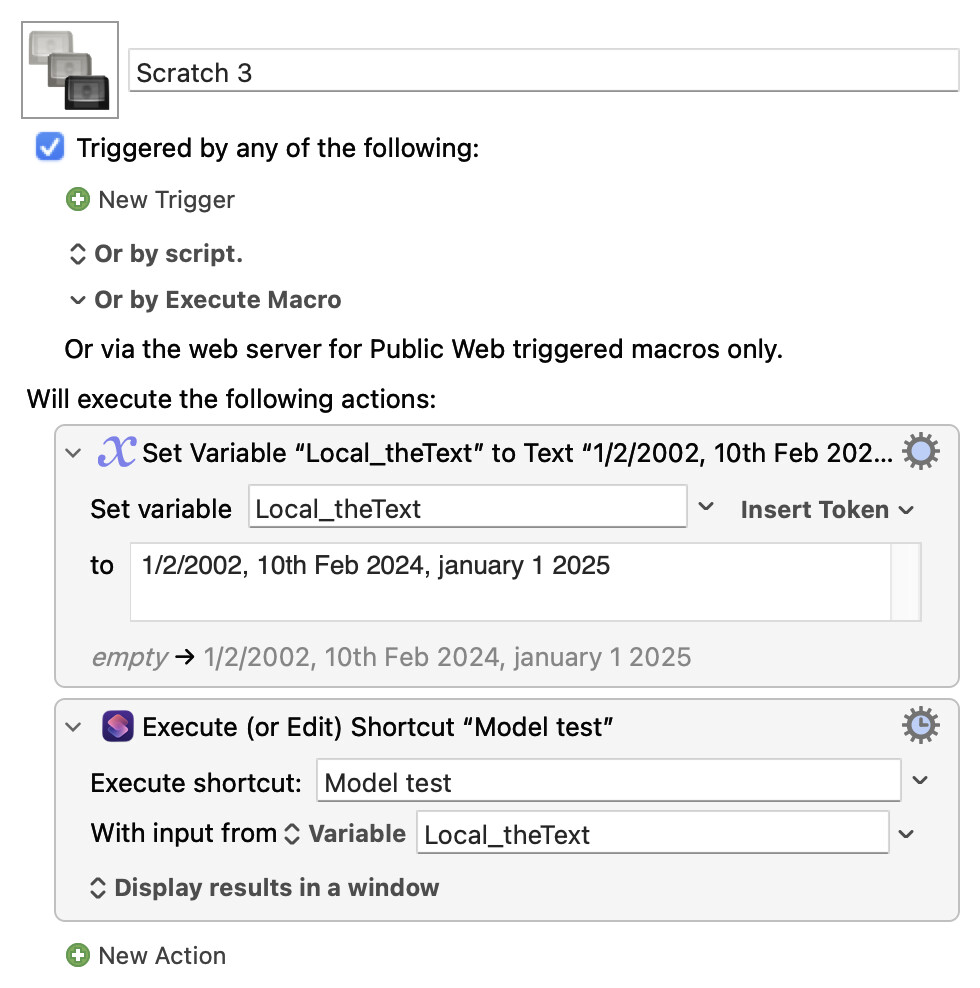The width and height of the screenshot is (980, 988).
Task: Toggle the Or by script option
Action: tap(155, 254)
